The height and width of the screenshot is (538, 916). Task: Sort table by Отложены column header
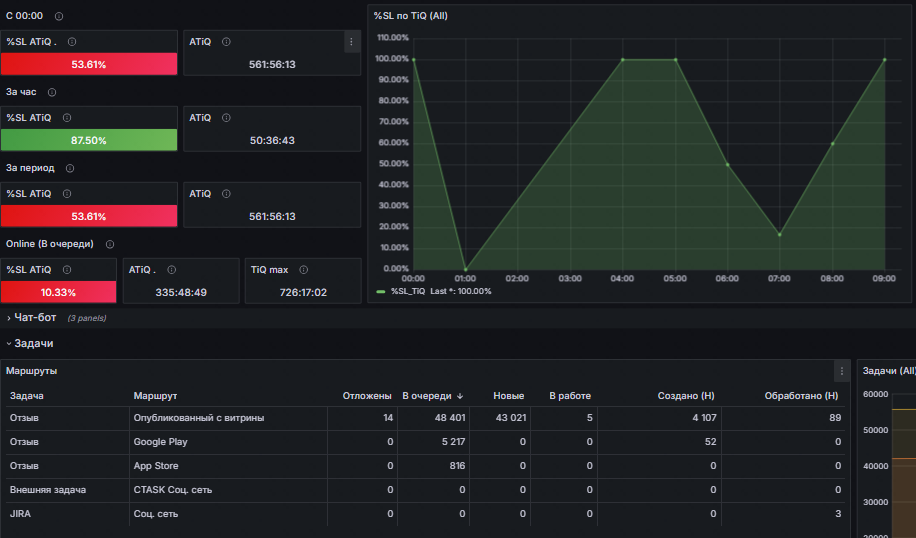[x=367, y=396]
